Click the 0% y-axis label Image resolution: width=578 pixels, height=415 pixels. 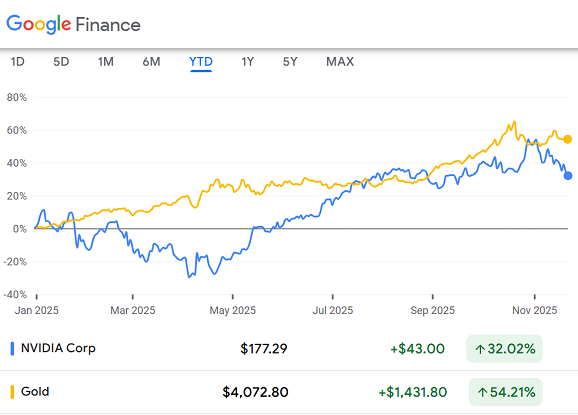[20, 229]
